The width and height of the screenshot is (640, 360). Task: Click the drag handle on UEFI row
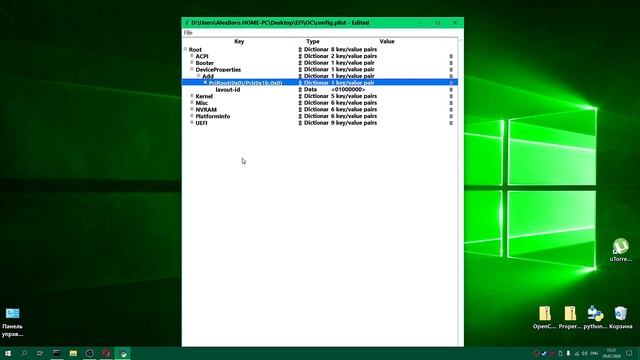coord(451,122)
